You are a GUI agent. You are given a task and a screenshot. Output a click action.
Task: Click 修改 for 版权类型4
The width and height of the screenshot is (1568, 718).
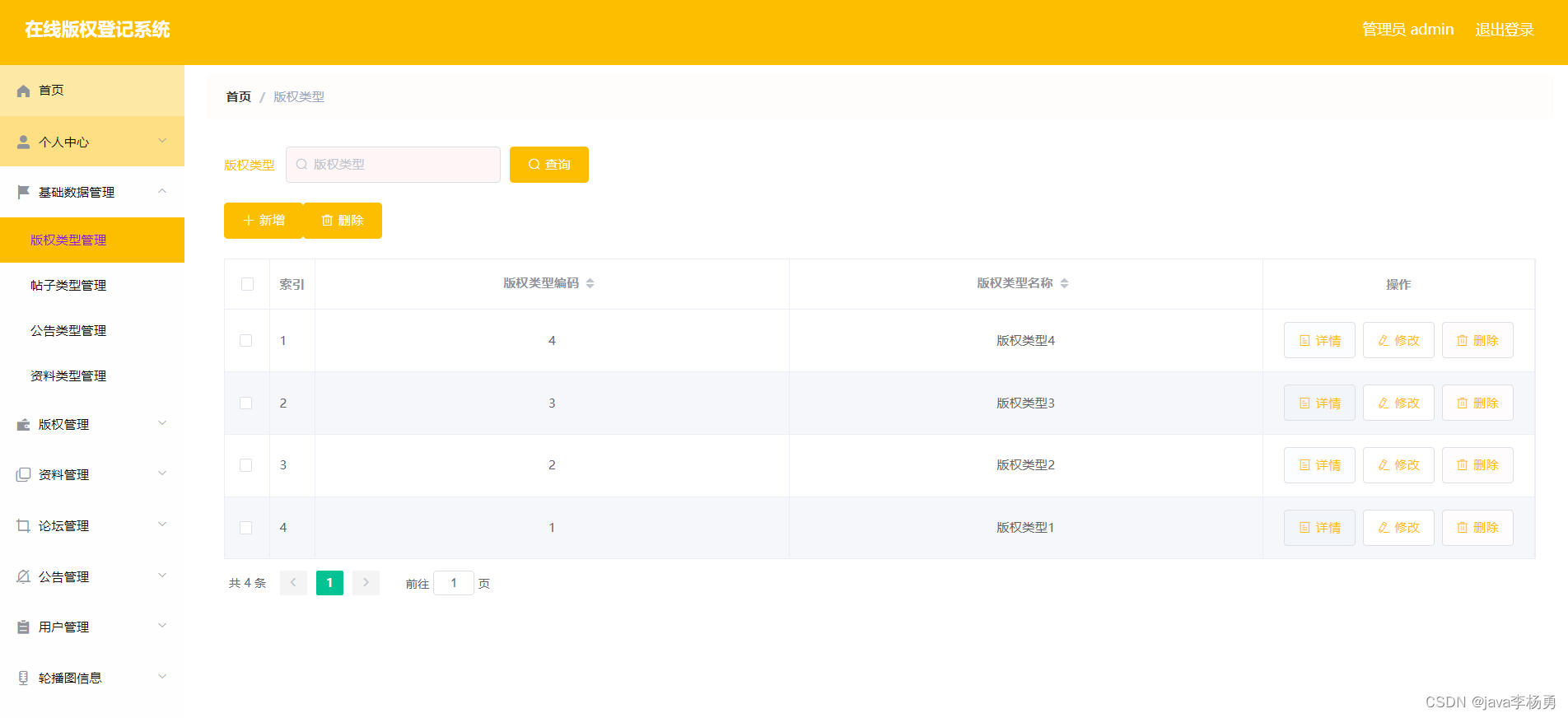tap(1398, 340)
